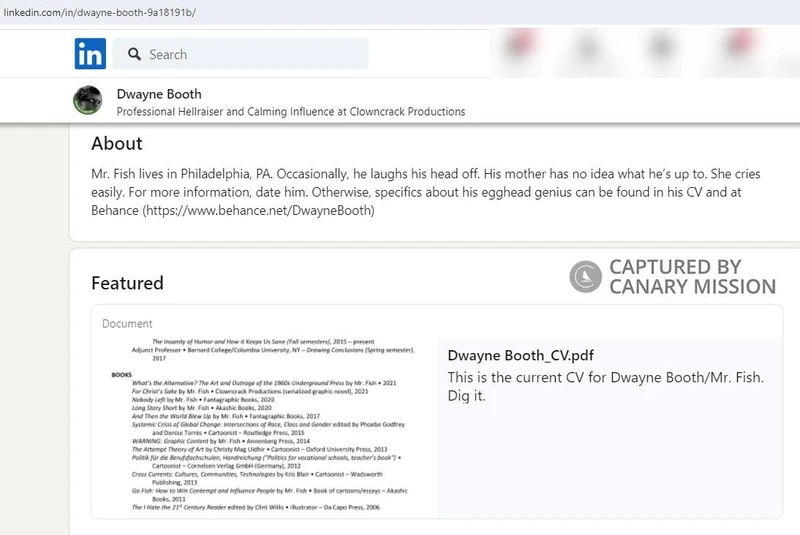Click the LinkedIn logo icon
Image resolution: width=800 pixels, height=535 pixels.
tap(90, 54)
